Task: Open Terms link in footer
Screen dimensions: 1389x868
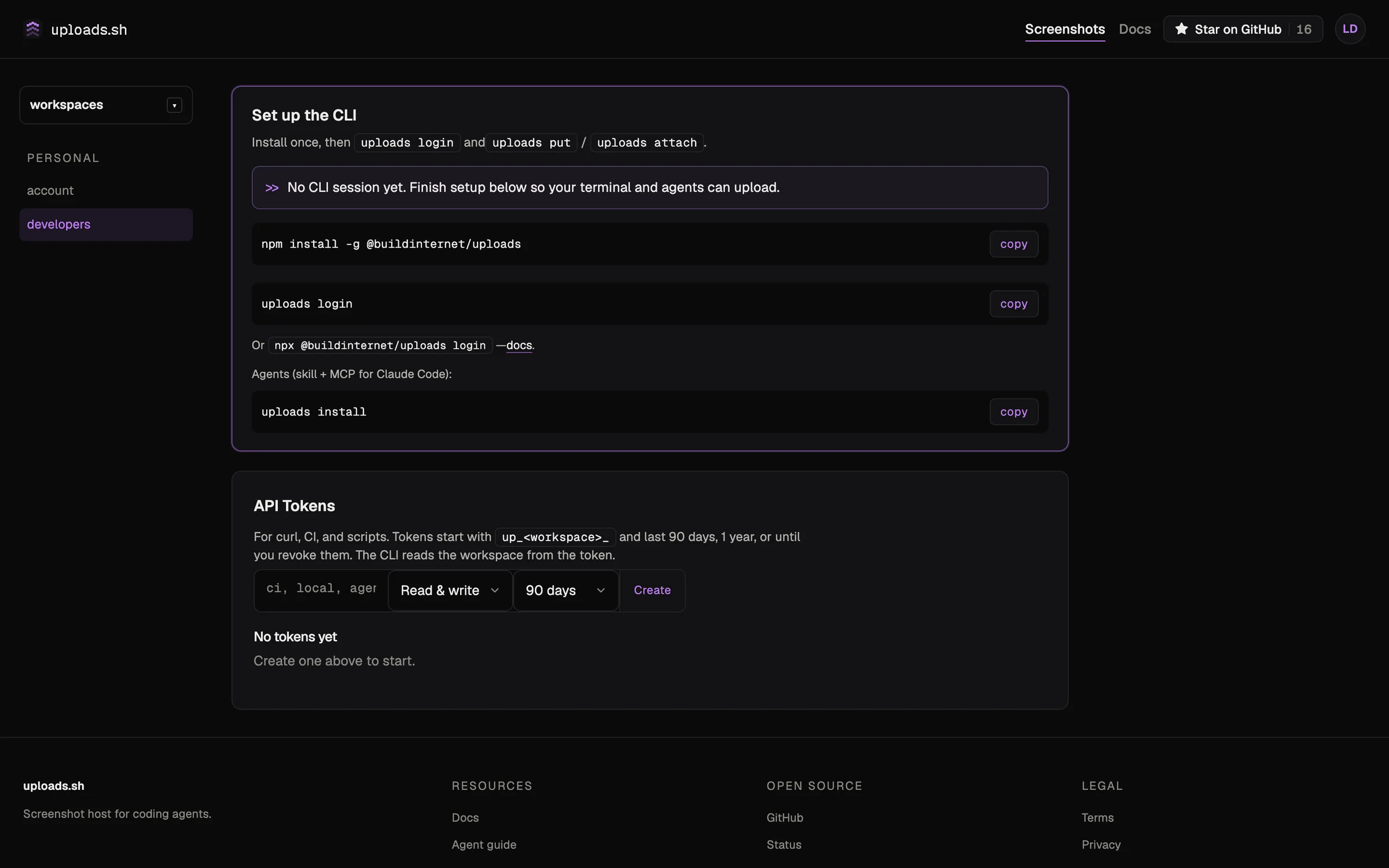Action: (x=1098, y=818)
